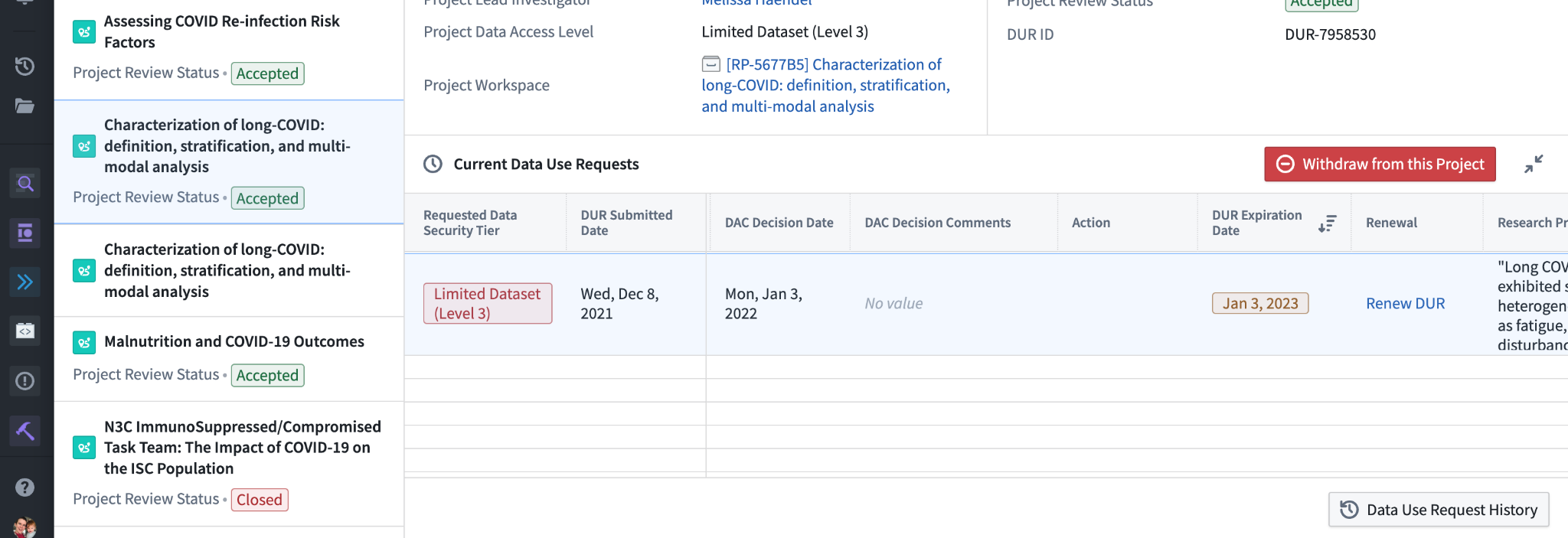1568x538 pixels.
Task: Click Limited Dataset (Level 3) access level value
Action: pyautogui.click(x=785, y=32)
